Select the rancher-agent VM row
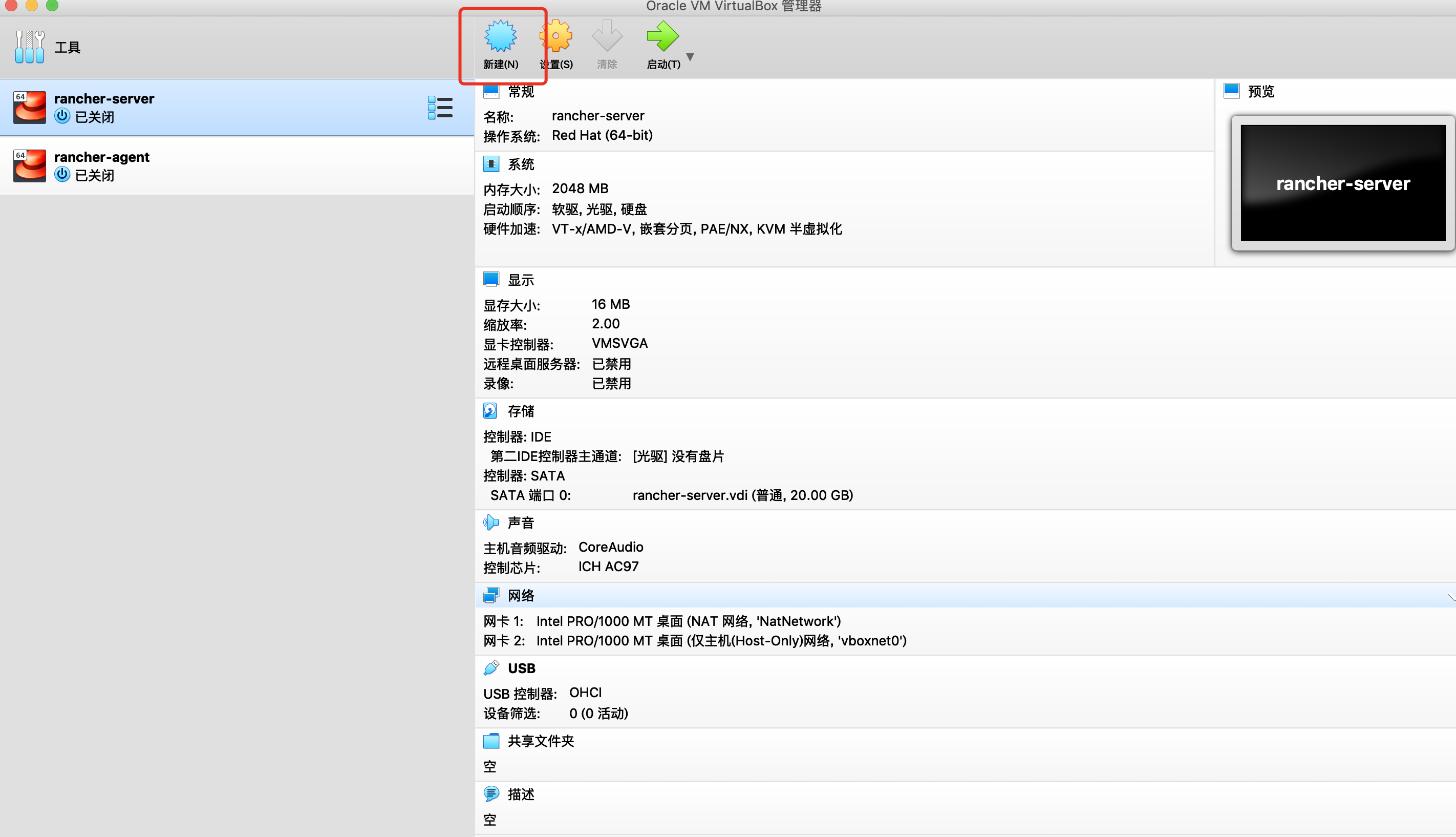1456x837 pixels. [x=237, y=165]
